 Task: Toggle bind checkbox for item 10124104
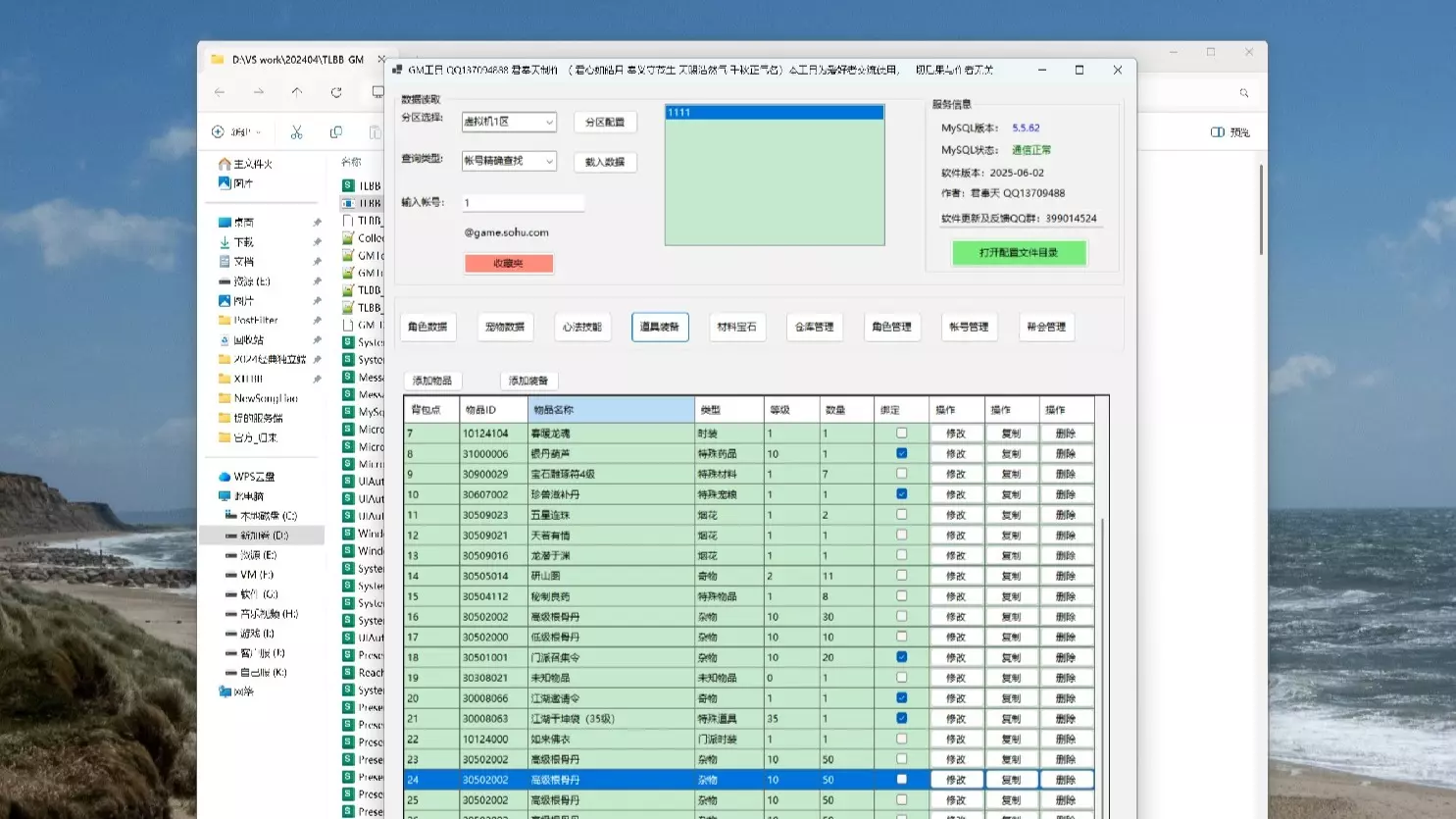(901, 433)
